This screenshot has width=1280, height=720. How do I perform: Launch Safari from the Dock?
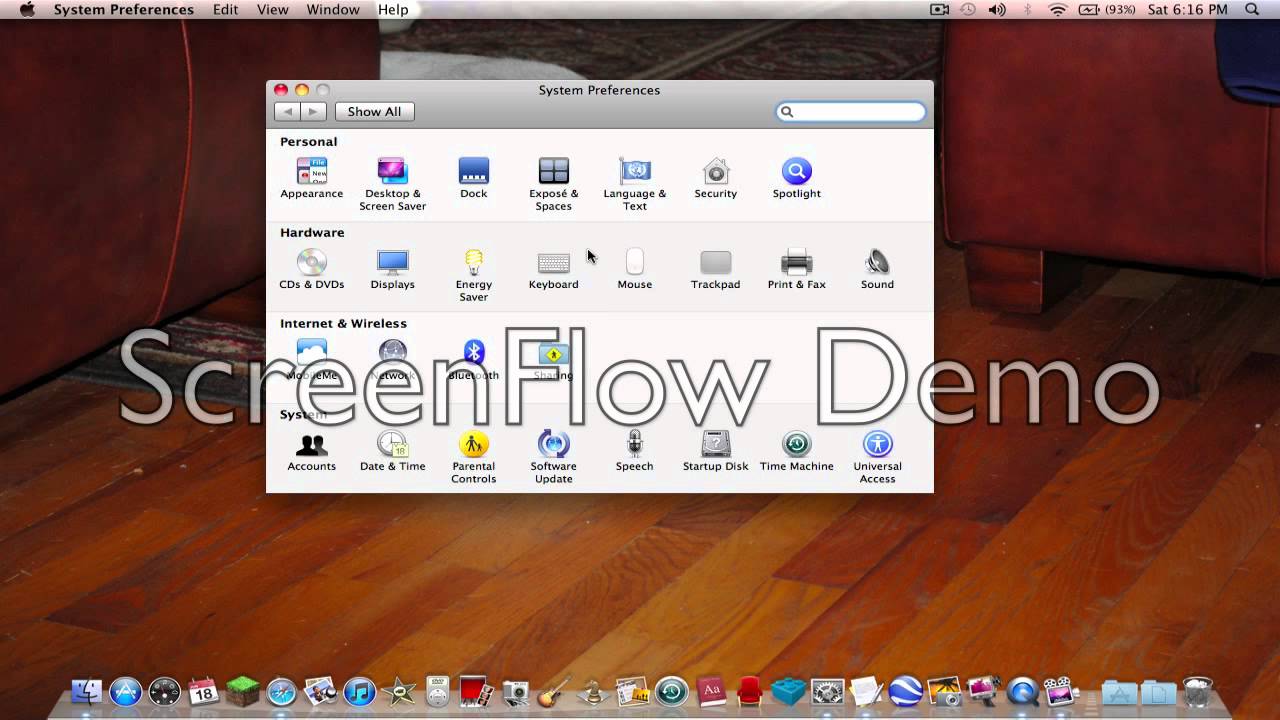(x=282, y=691)
